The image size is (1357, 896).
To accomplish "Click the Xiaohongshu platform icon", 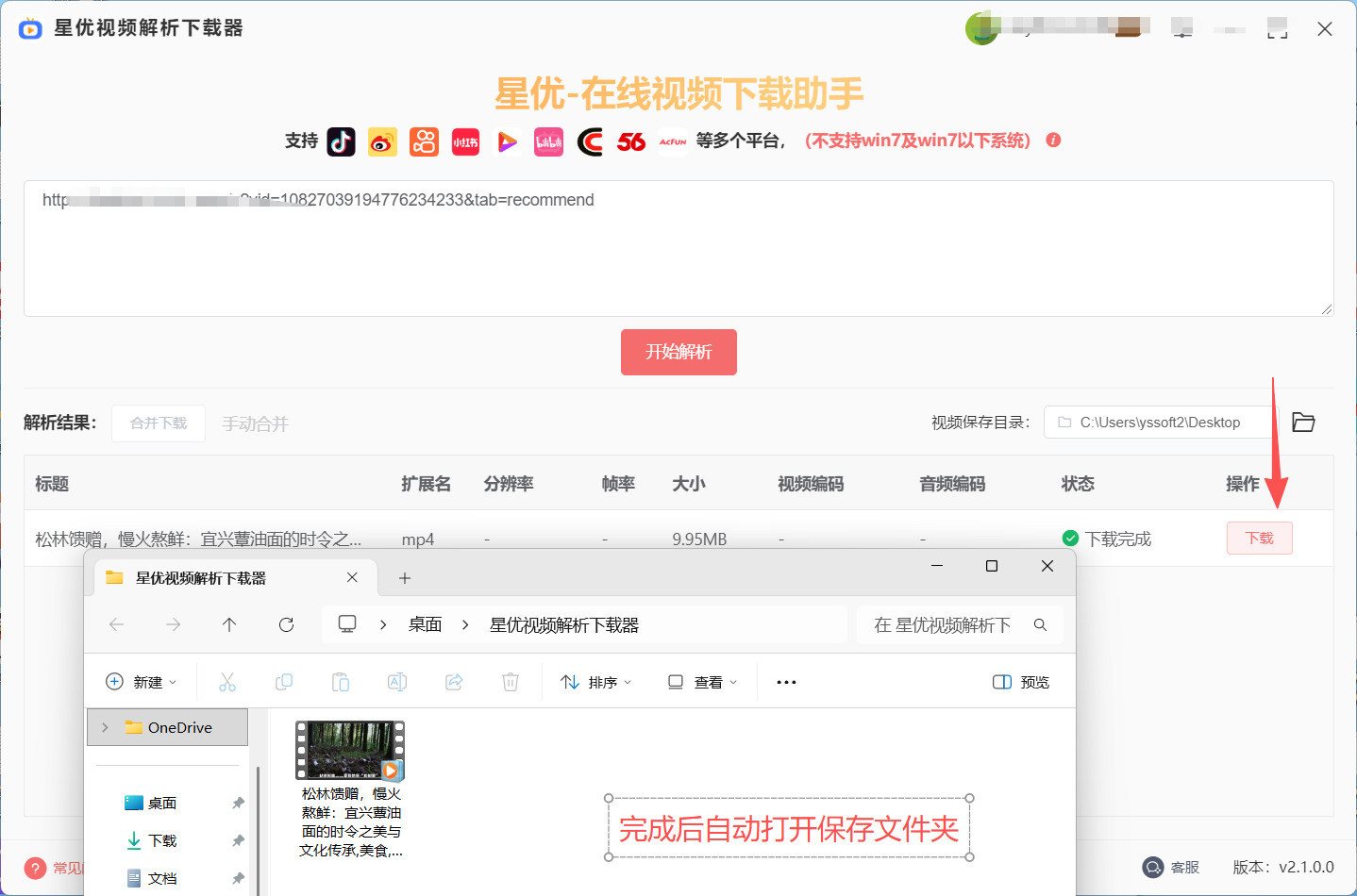I will 465,141.
